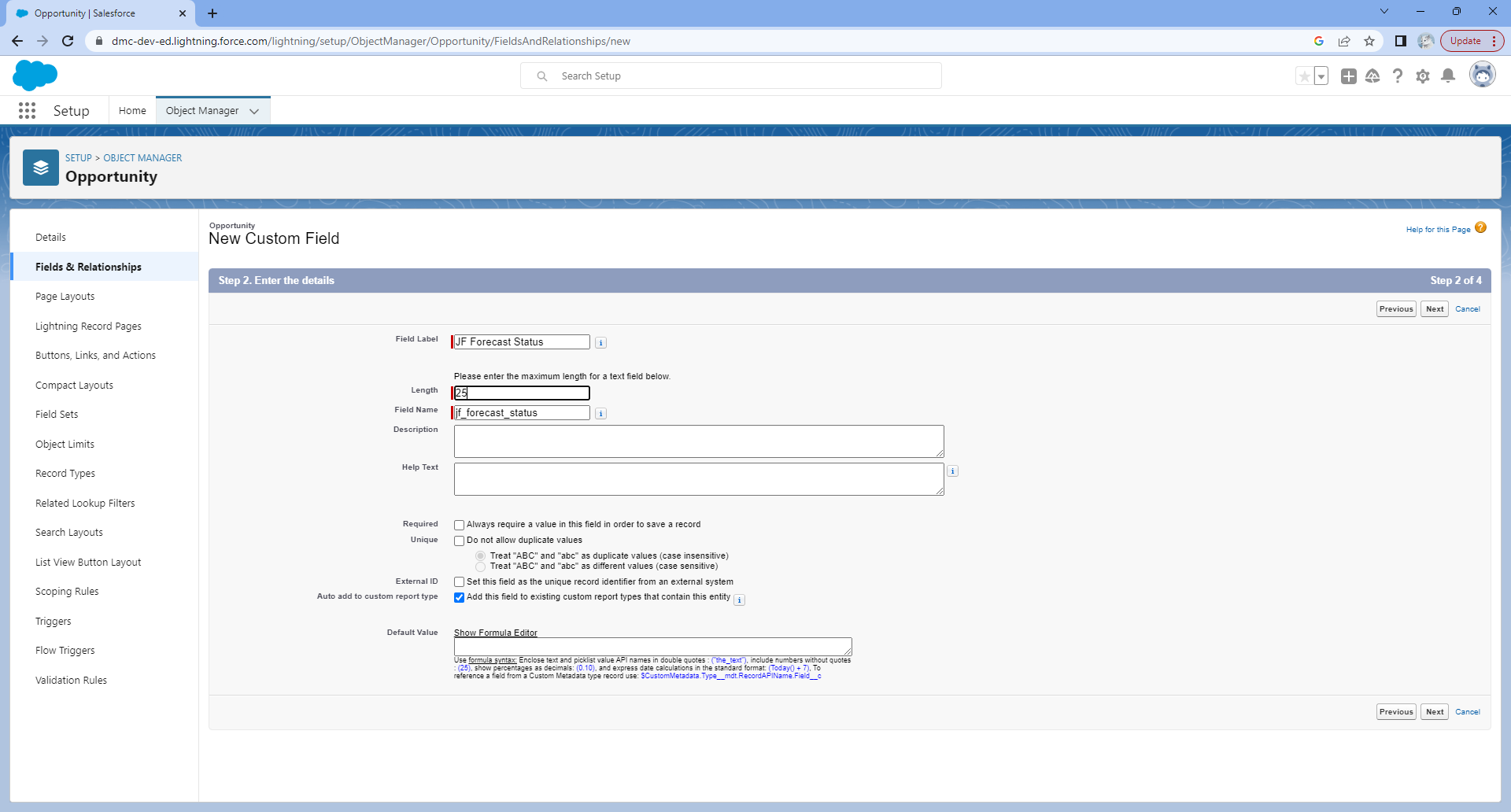The height and width of the screenshot is (812, 1511).
Task: Click info icon beside Help Text box
Action: (x=952, y=471)
